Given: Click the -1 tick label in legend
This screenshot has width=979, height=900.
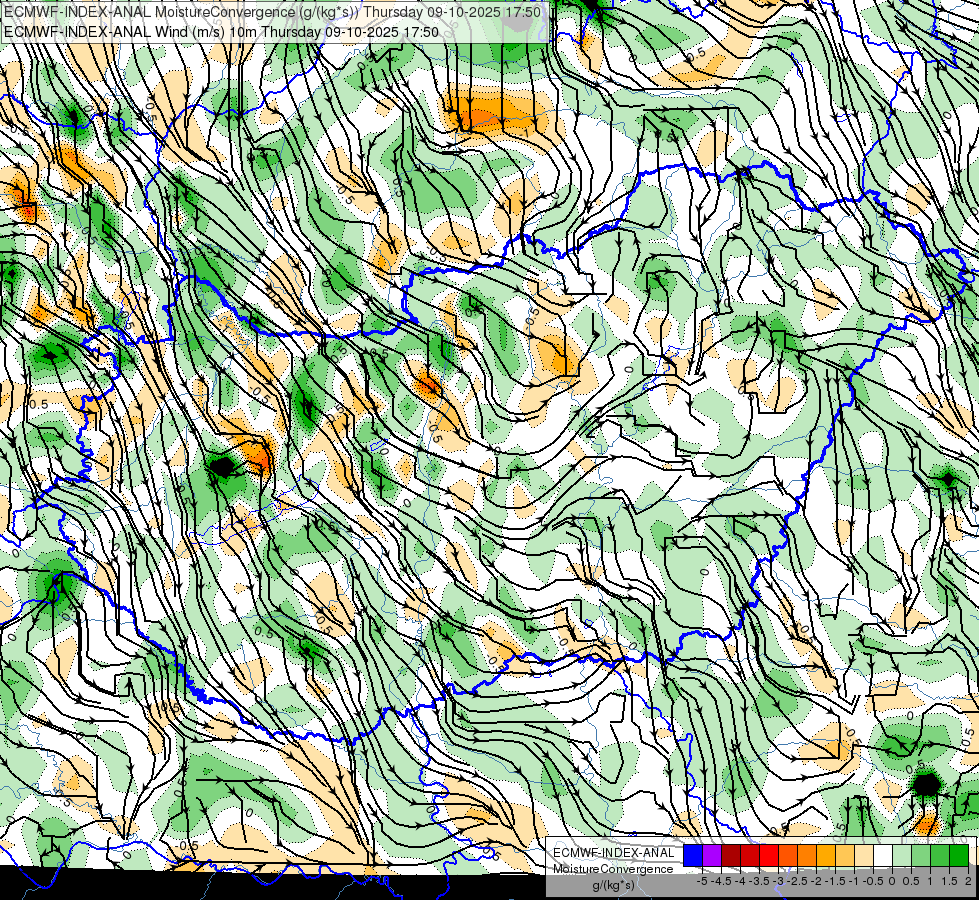Looking at the screenshot, I should point(854,881).
